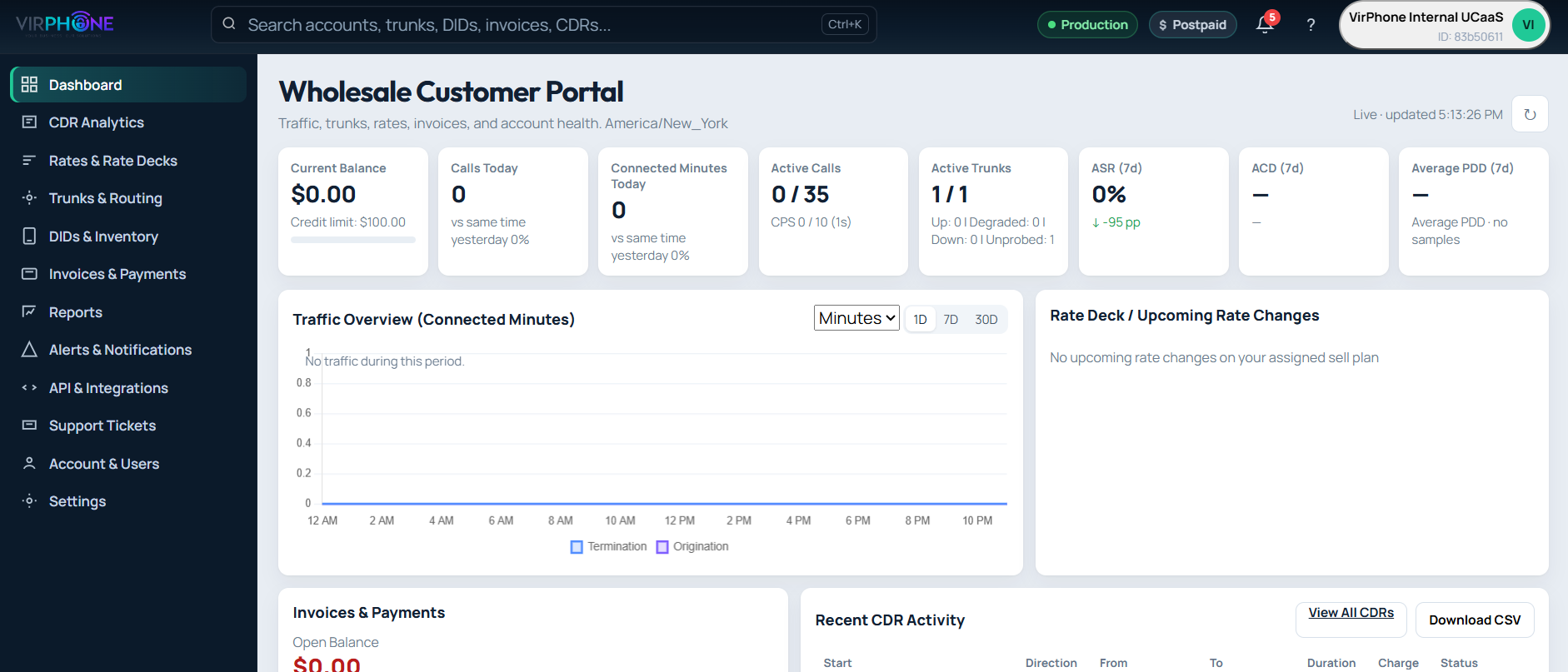
Task: Click the DIDs & Inventory phone icon
Action: [29, 236]
